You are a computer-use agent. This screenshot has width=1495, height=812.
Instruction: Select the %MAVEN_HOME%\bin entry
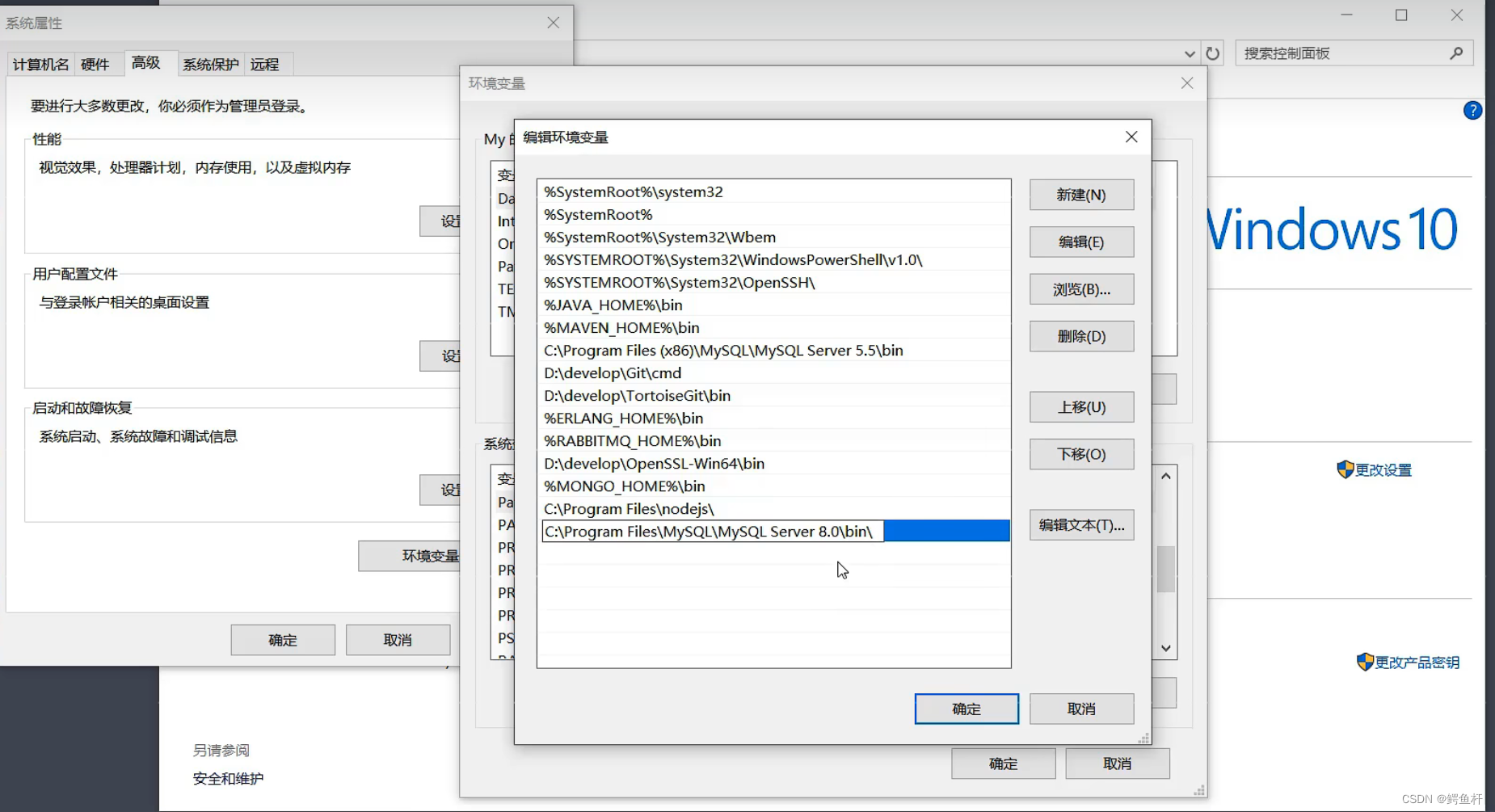click(x=774, y=327)
